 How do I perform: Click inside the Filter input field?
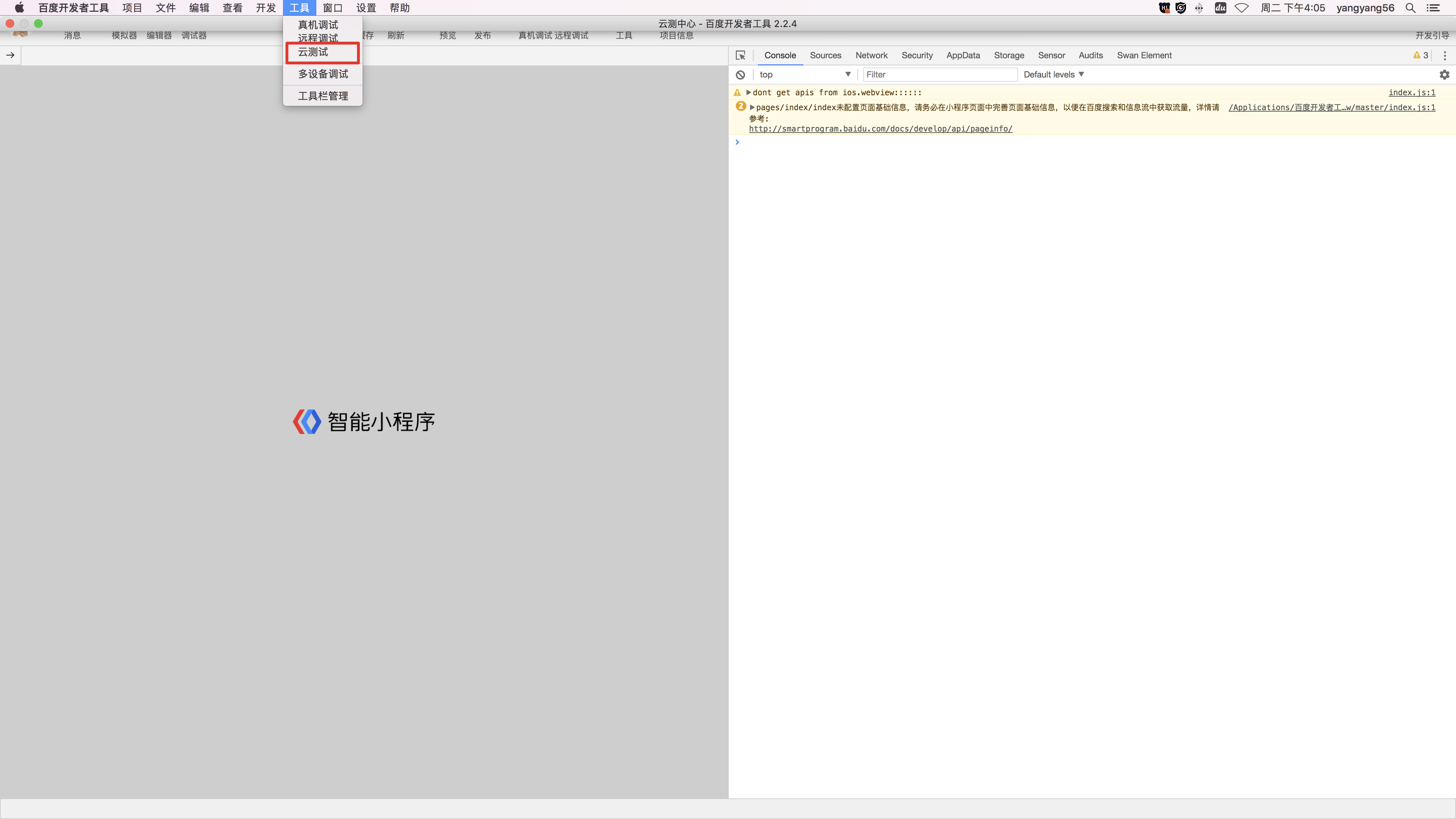point(940,74)
